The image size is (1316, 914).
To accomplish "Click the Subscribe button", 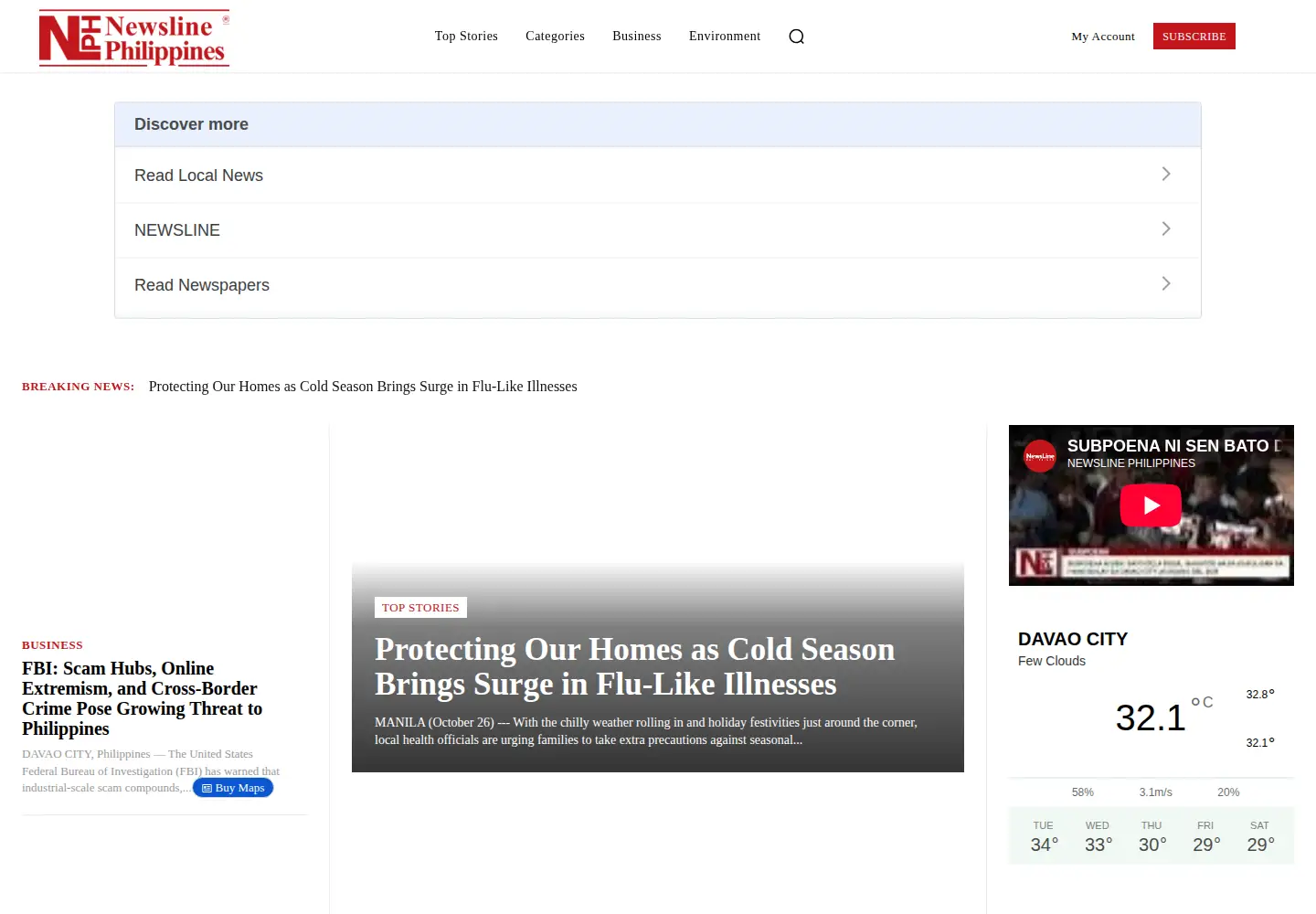I will click(1194, 37).
